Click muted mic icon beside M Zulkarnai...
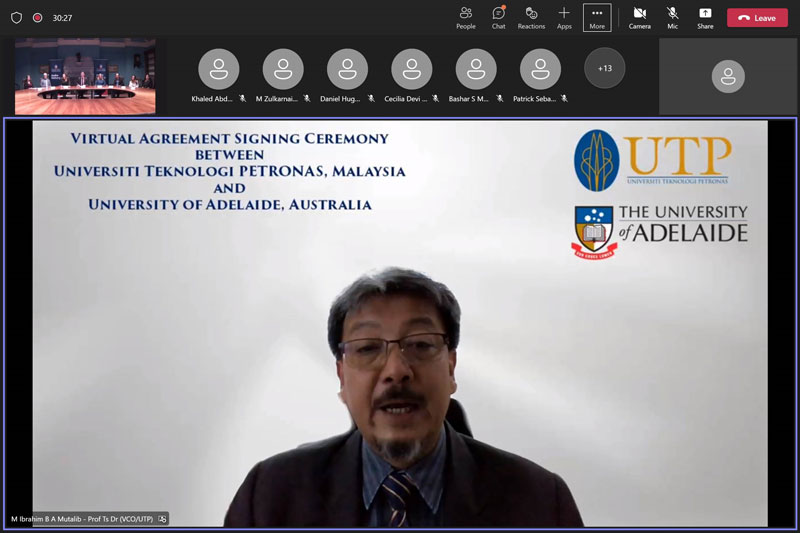Image resolution: width=800 pixels, height=533 pixels. (x=307, y=98)
